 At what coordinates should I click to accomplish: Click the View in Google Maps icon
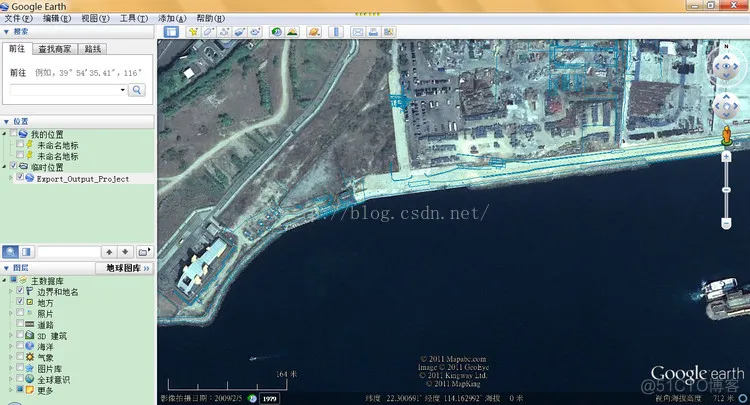click(x=388, y=32)
